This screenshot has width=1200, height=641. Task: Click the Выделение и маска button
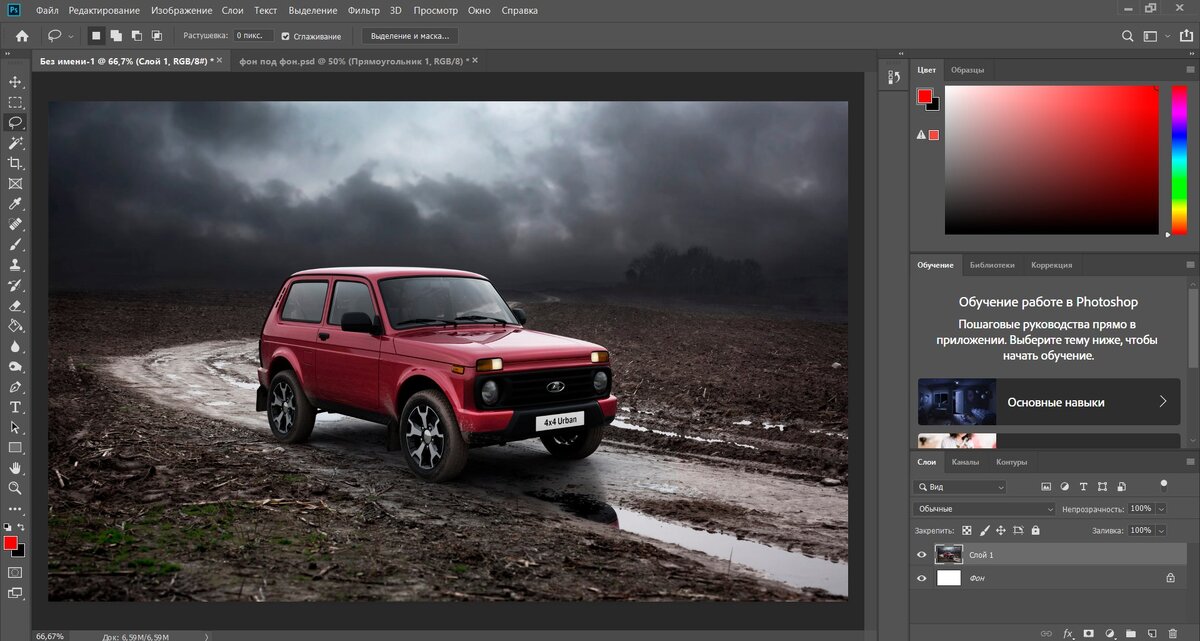tap(410, 36)
